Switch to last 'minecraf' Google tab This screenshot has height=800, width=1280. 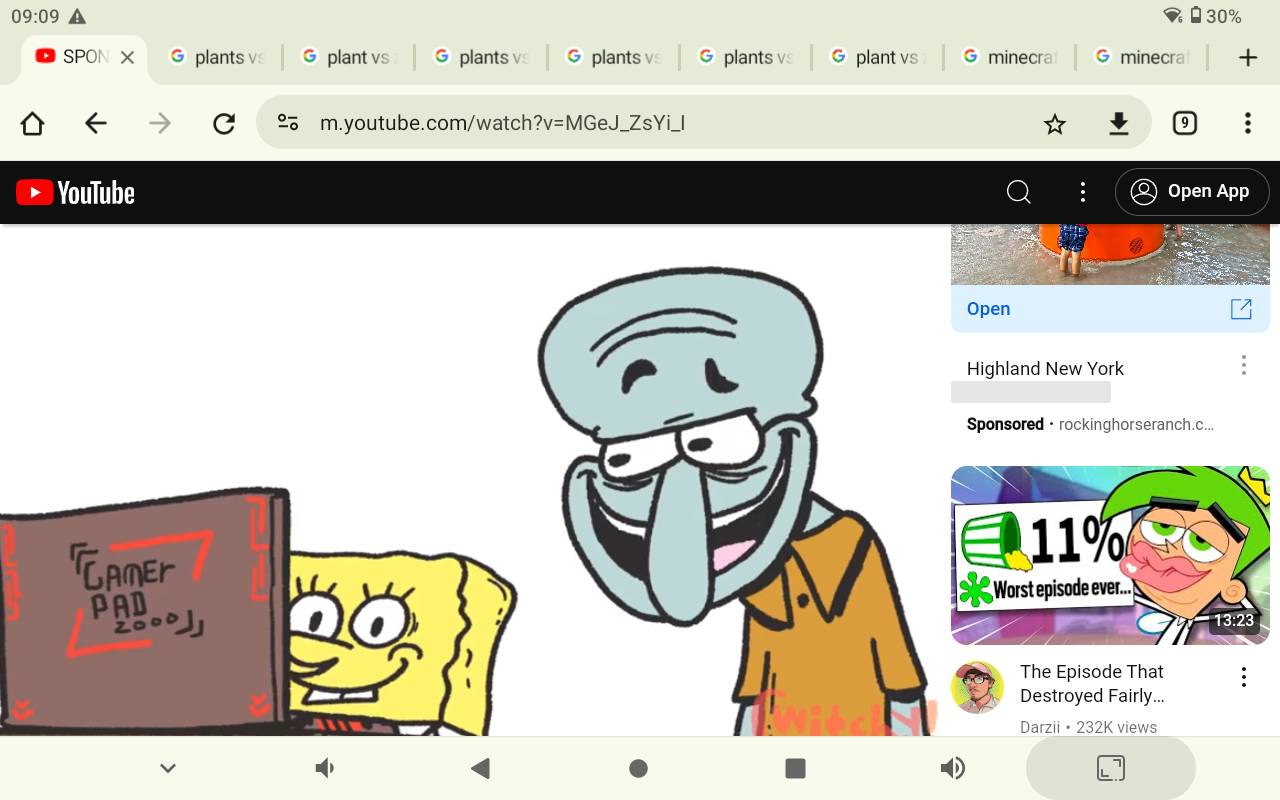tap(1140, 57)
